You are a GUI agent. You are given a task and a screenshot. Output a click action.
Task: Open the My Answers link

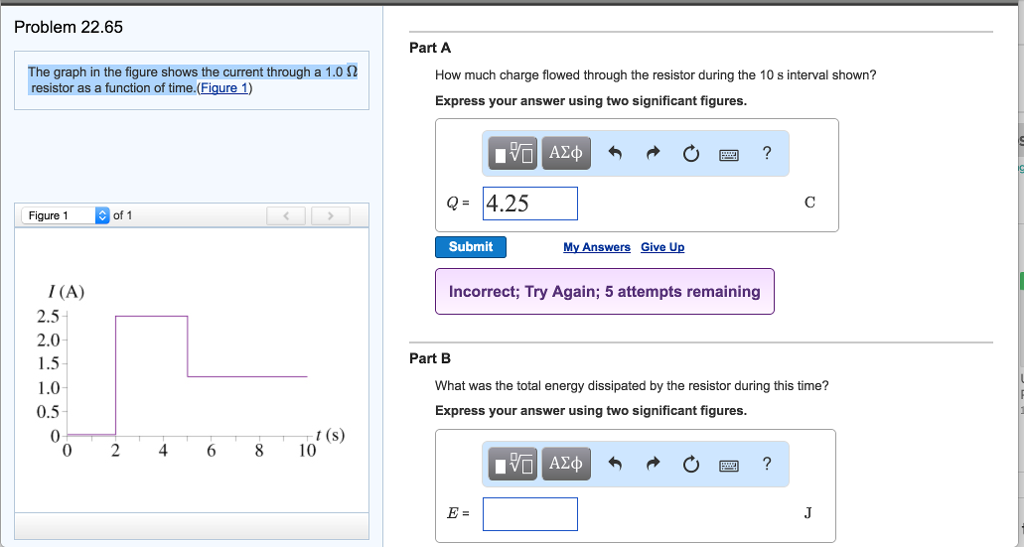(597, 247)
